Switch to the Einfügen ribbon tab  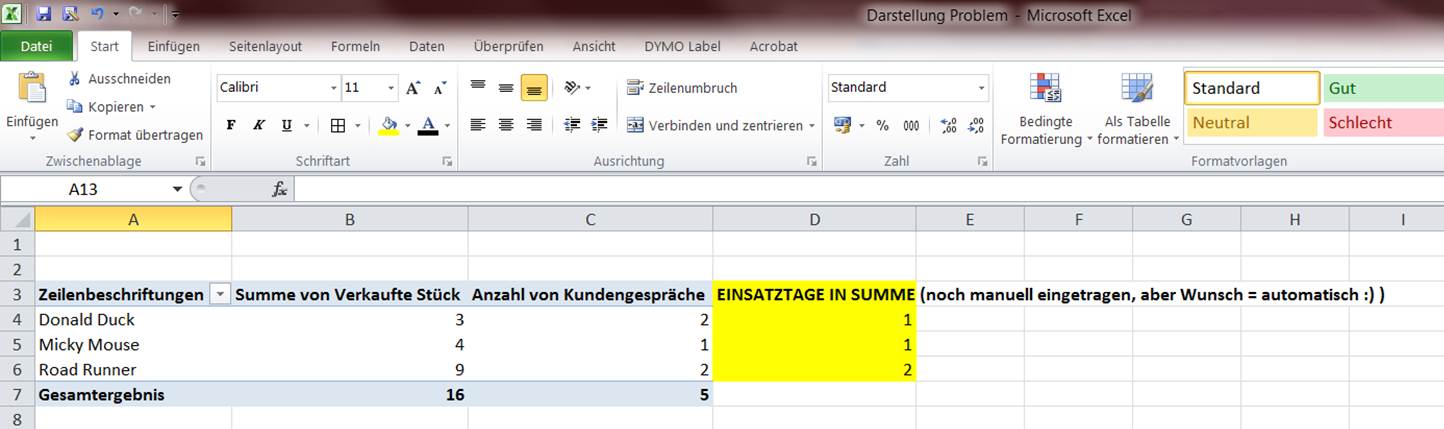pyautogui.click(x=173, y=46)
